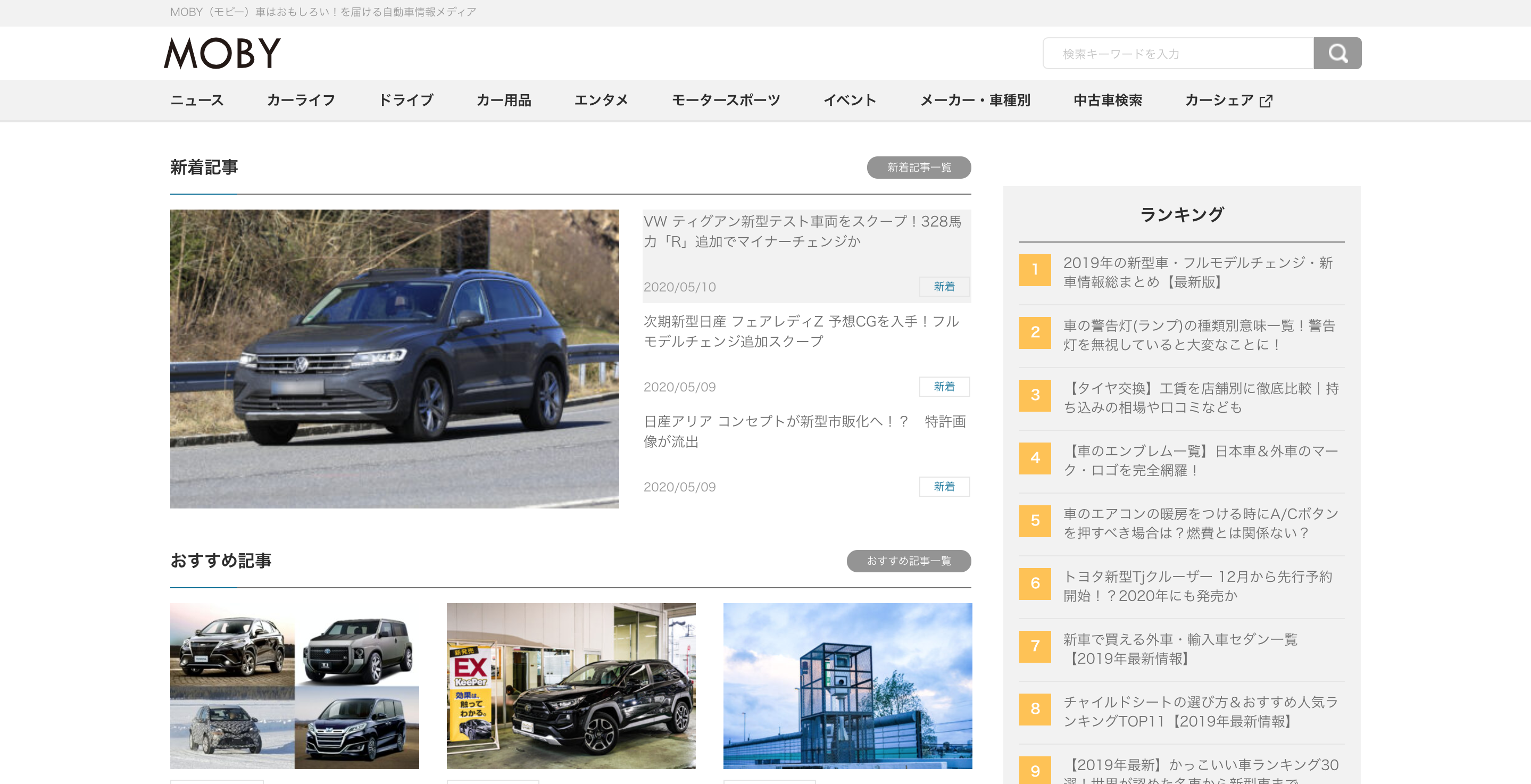This screenshot has width=1531, height=784.
Task: Open ranking 8: チャイルドシートの選び方 article
Action: (1201, 712)
